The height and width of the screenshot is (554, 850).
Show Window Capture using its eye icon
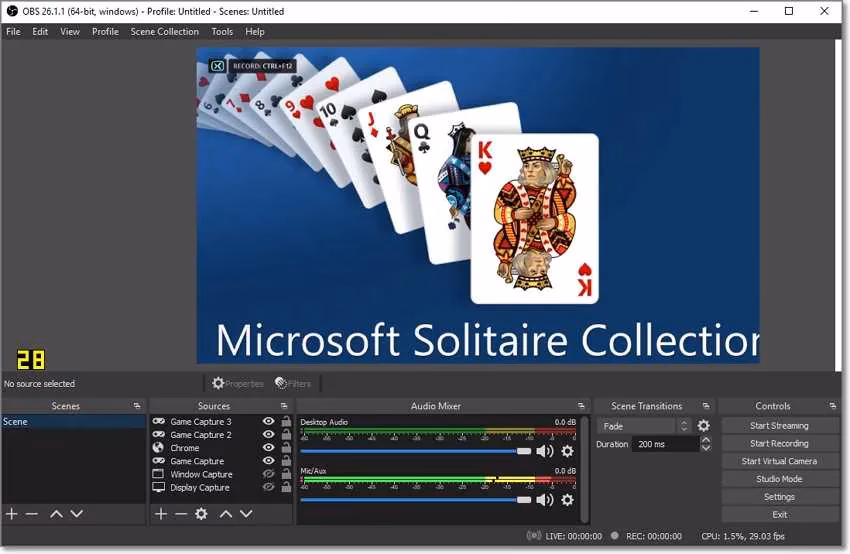tap(268, 474)
